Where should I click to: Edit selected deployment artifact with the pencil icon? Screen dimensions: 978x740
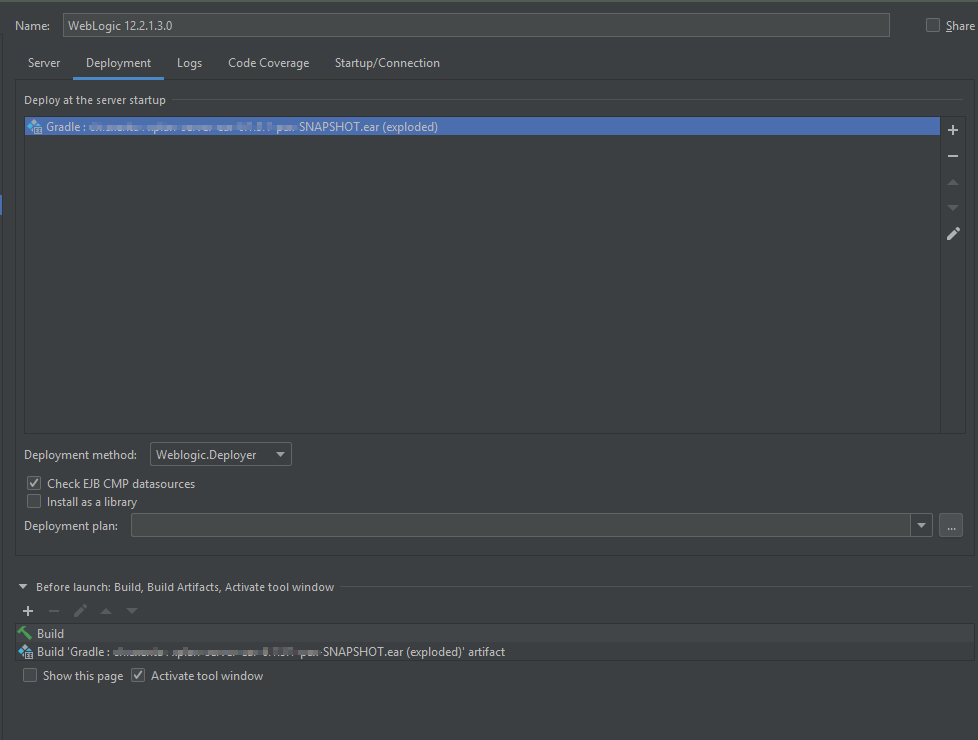953,234
